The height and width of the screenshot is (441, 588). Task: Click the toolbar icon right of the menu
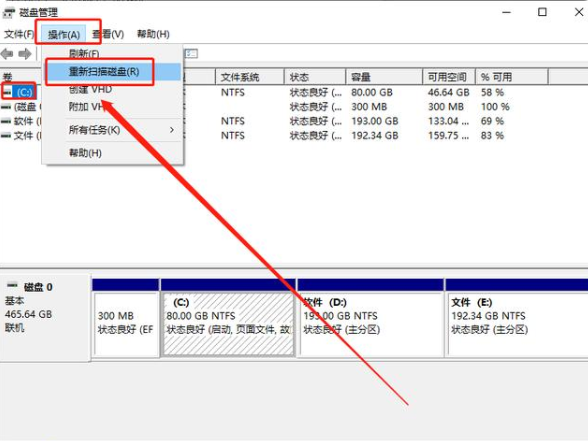point(191,54)
